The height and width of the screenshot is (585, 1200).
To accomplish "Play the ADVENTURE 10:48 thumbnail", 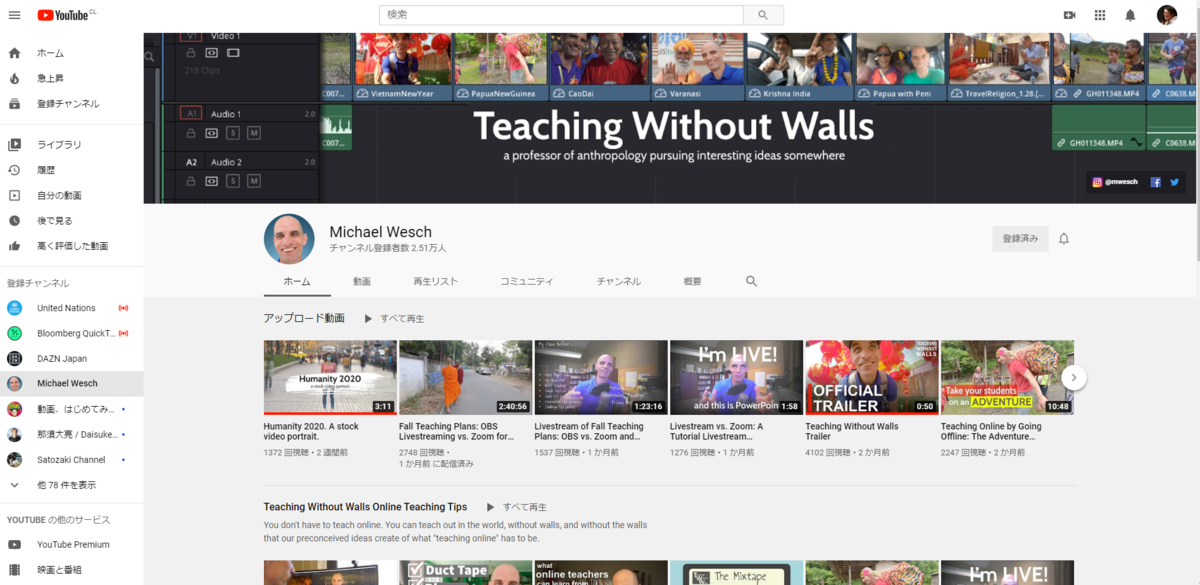I will pyautogui.click(x=1007, y=378).
